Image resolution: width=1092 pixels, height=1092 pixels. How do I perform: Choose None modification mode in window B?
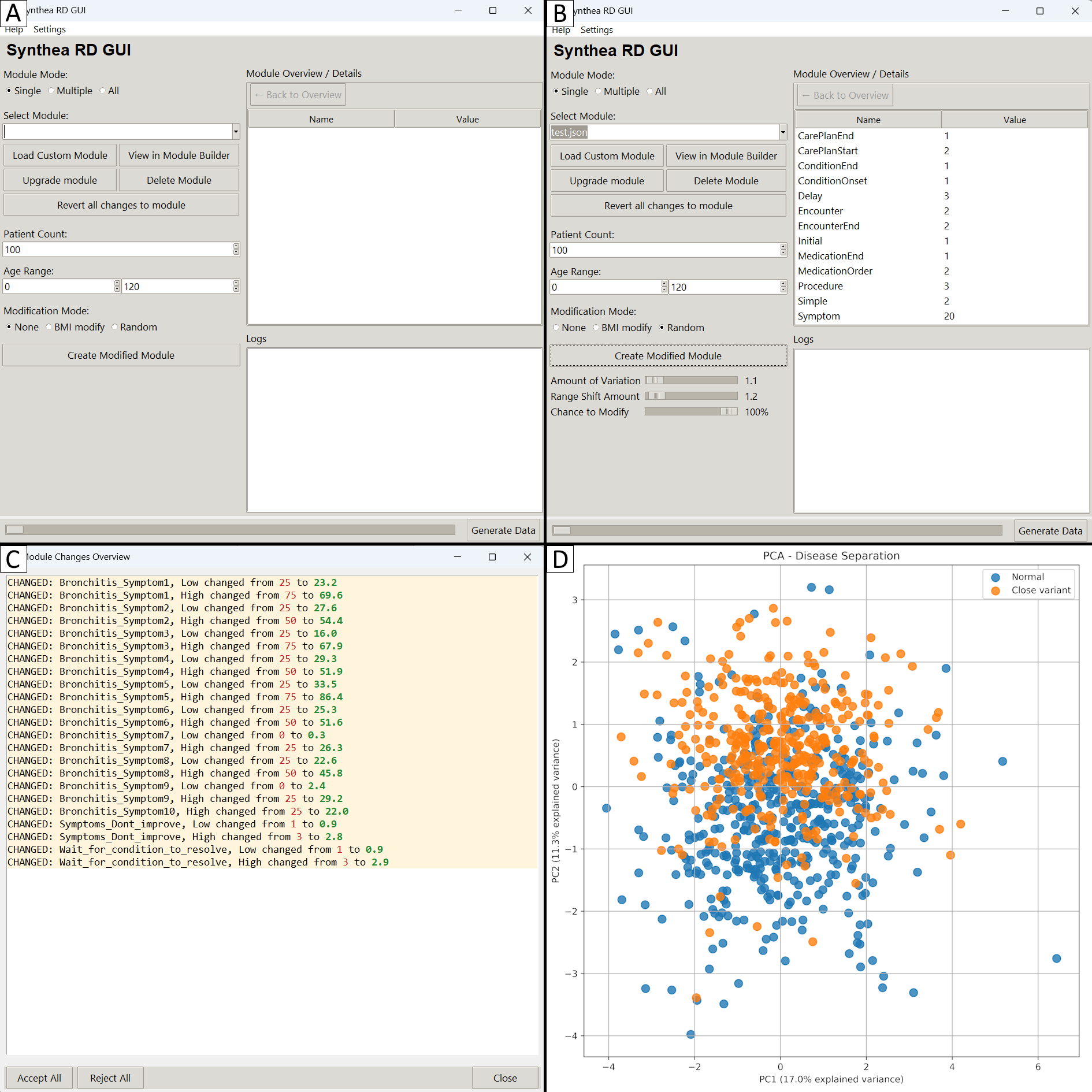(x=570, y=328)
